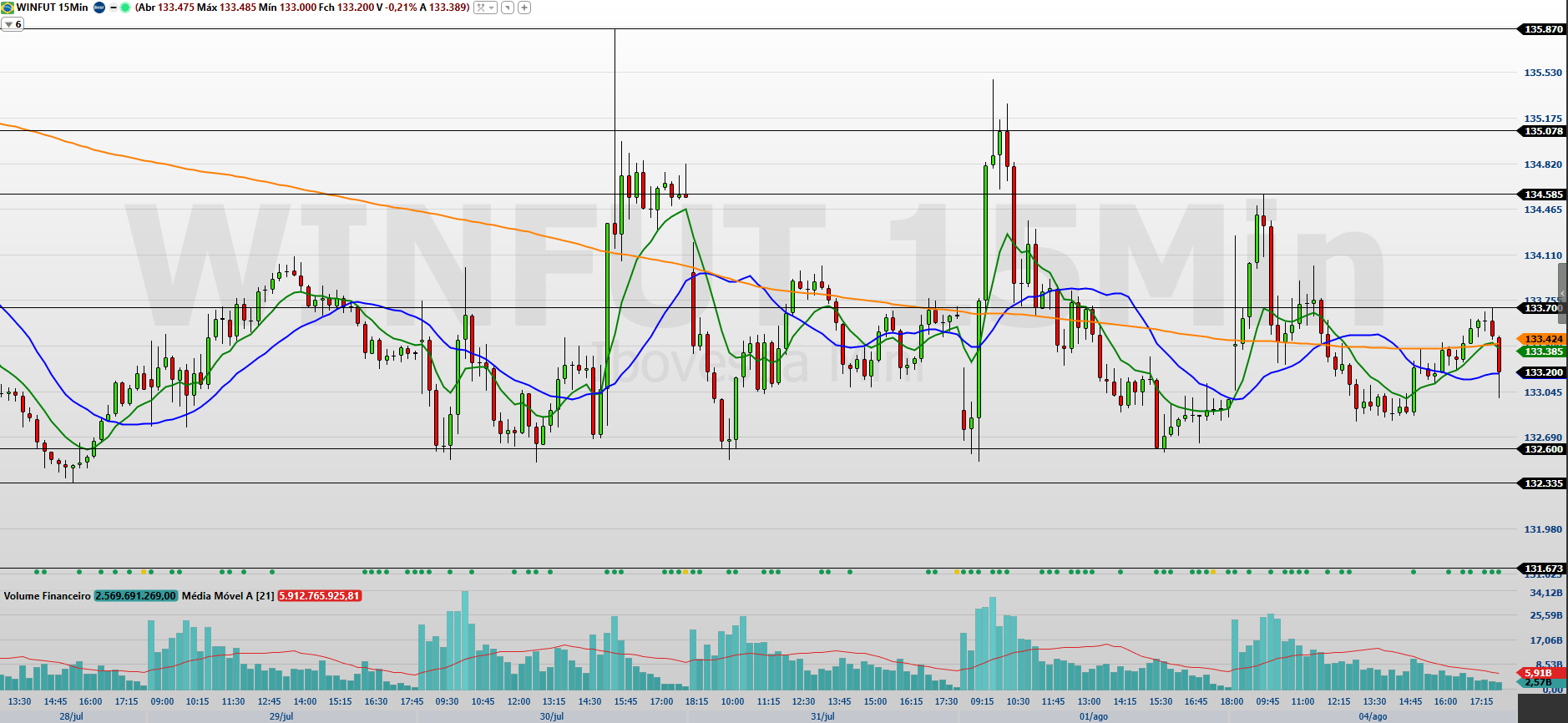This screenshot has height=723, width=1568.
Task: Click the green connection status circle
Action: [125, 8]
